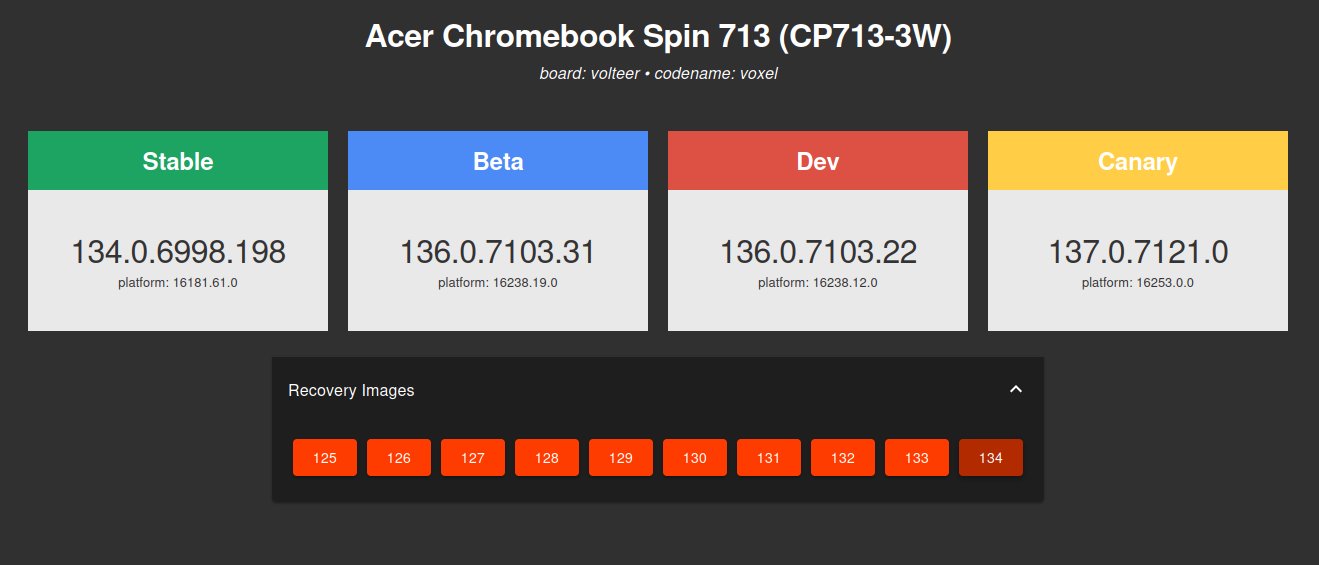
Task: Click the green Stable channel header
Action: pyautogui.click(x=178, y=161)
